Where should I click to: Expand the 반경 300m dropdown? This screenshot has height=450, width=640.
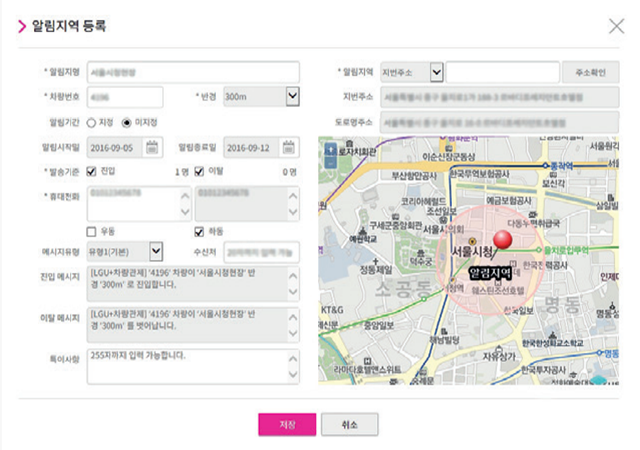pos(292,96)
